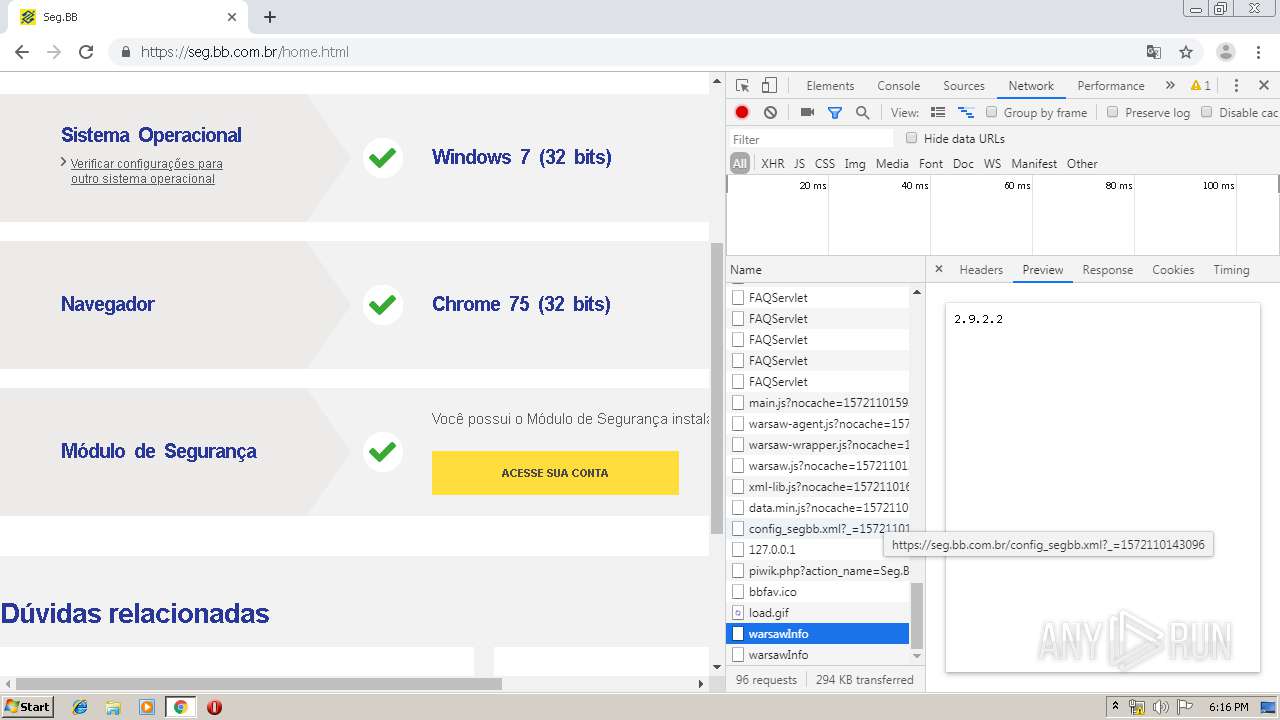Click the red Opera icon in the taskbar
Image resolution: width=1280 pixels, height=720 pixels.
click(x=214, y=707)
